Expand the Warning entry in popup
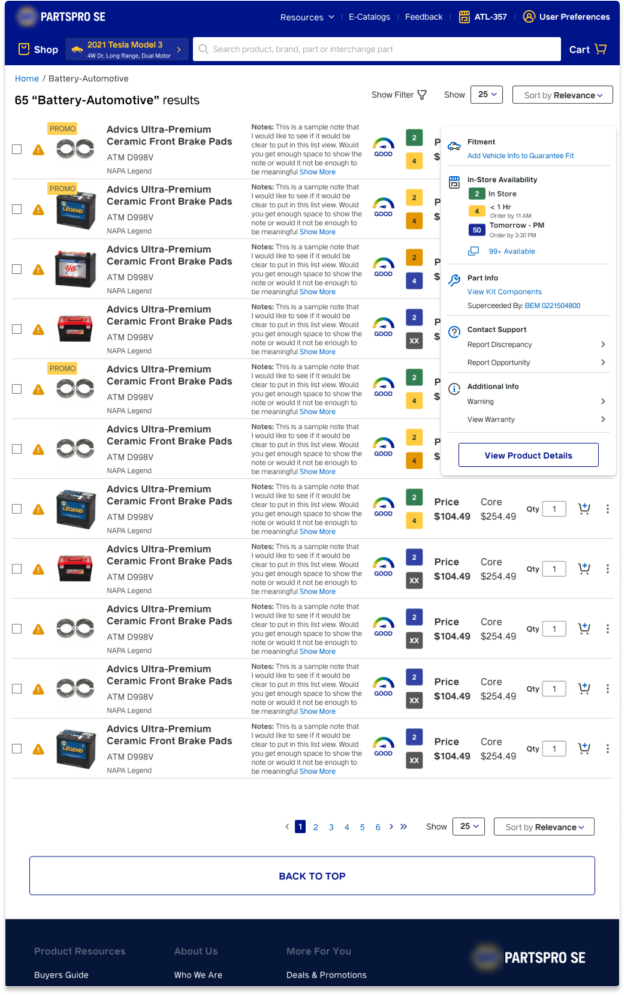Screen dimensions: 624x995 click(x=536, y=401)
